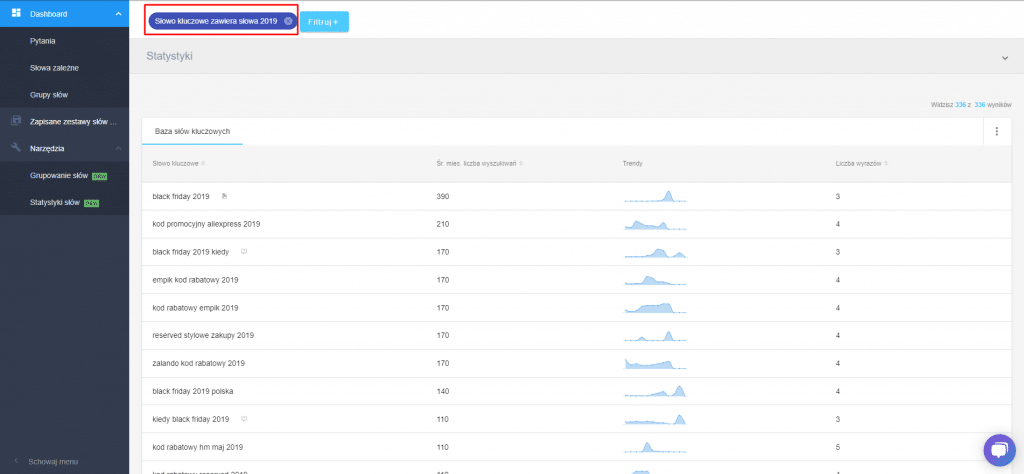Expand the Statystyki panel chevron
Screen dimensions: 1024x474
point(1005,58)
